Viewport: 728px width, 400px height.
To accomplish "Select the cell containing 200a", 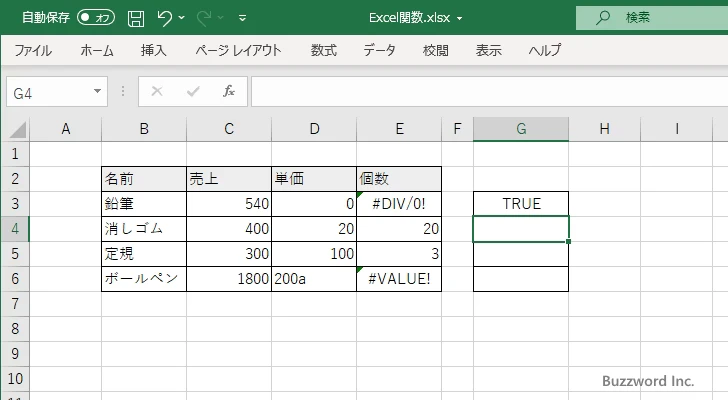I will 314,279.
